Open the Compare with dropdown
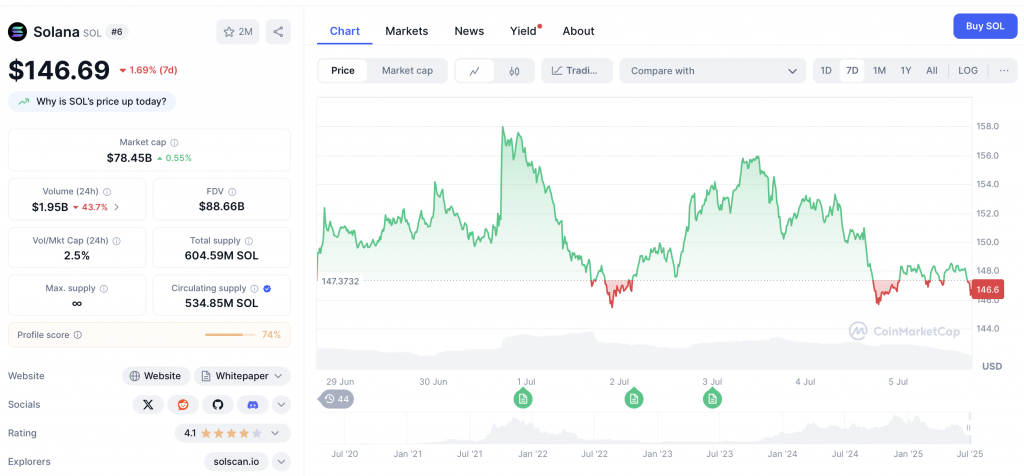Viewport: 1024px width, 476px height. tap(713, 71)
